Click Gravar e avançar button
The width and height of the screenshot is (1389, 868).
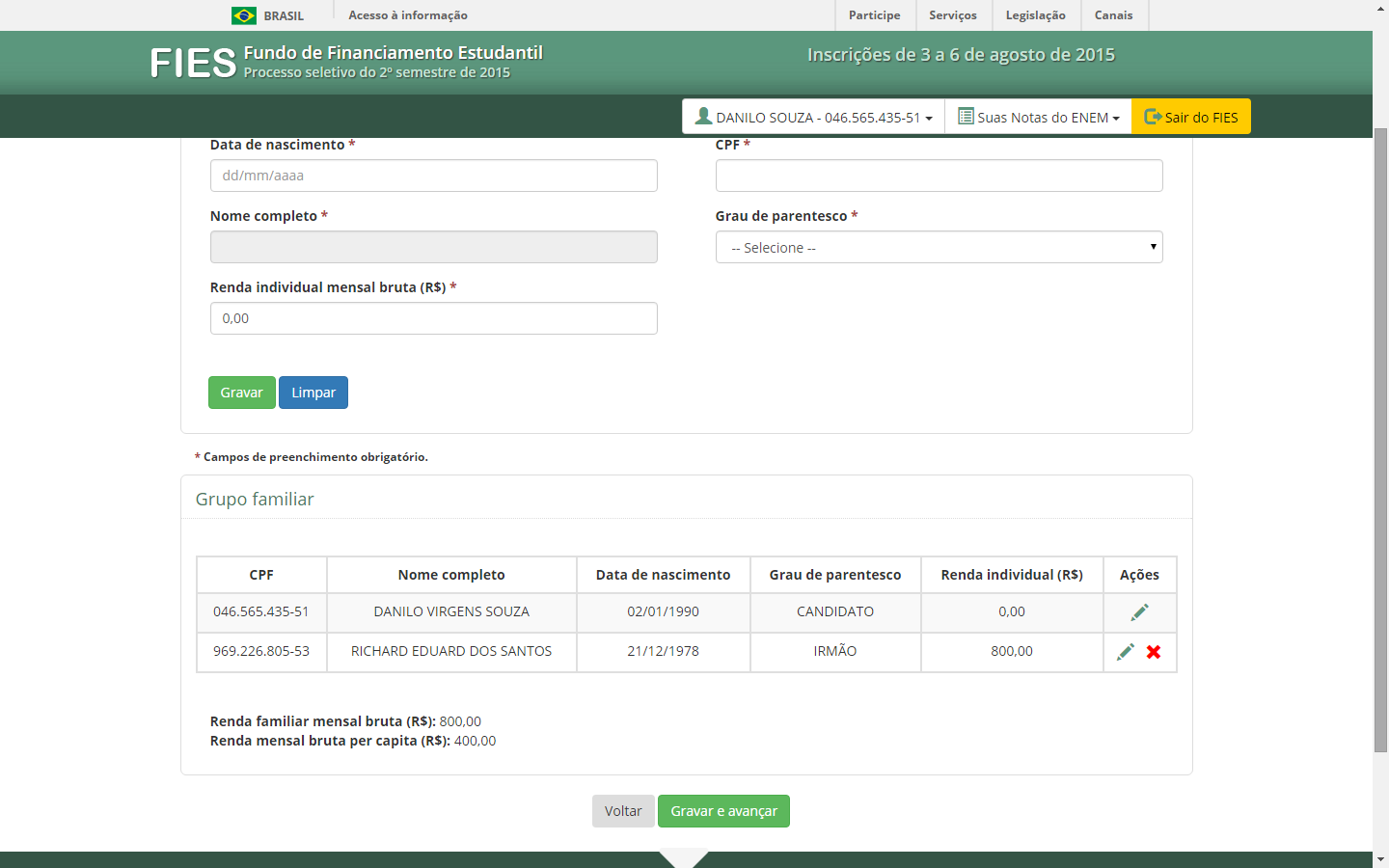click(x=723, y=811)
